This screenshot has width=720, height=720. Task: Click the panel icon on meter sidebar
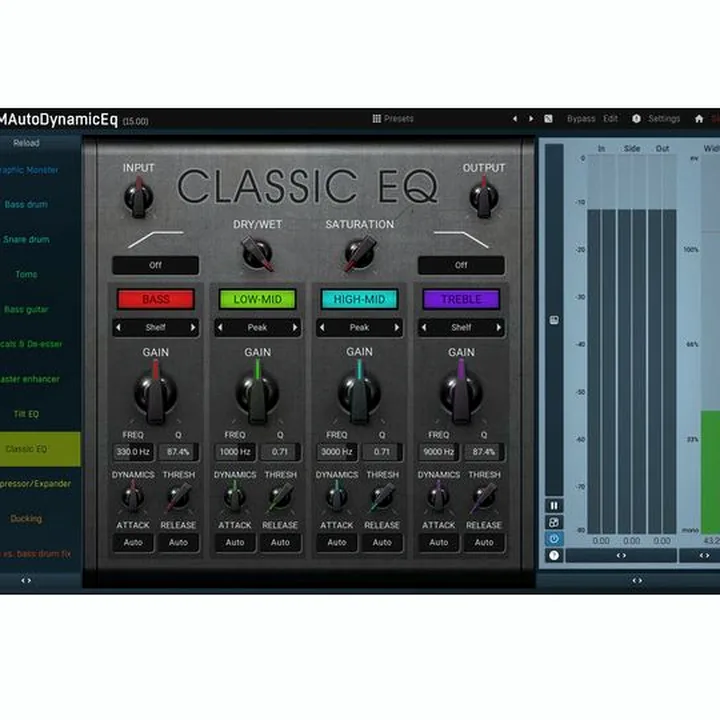tap(554, 320)
